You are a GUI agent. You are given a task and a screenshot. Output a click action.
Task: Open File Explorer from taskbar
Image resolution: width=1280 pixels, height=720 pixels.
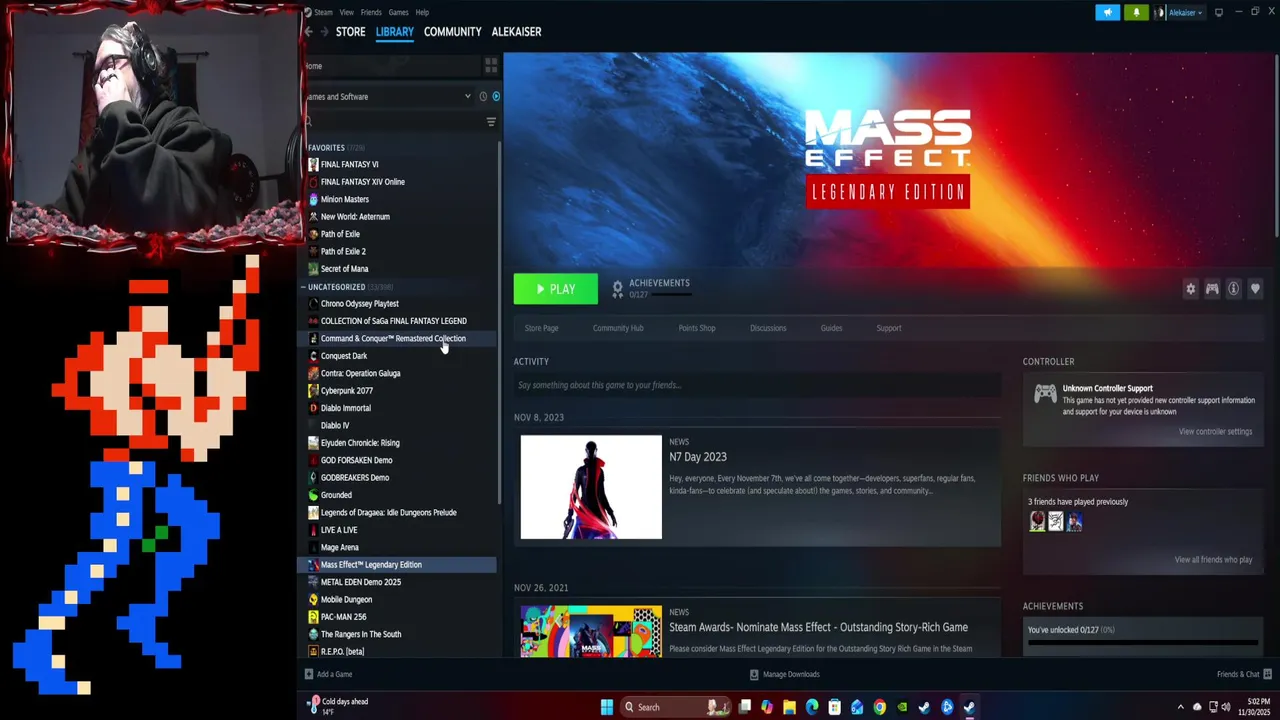[789, 707]
